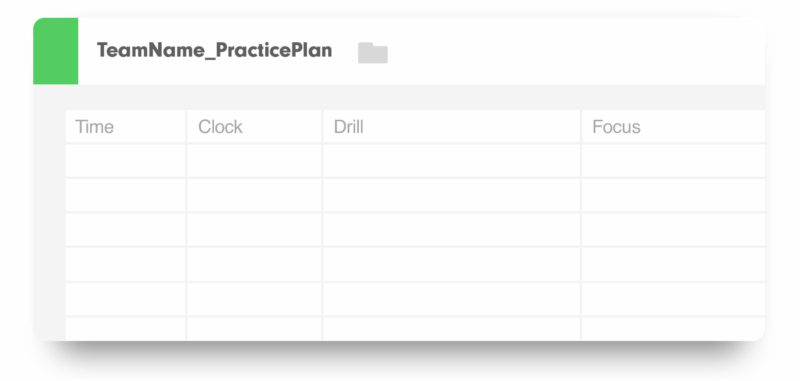Select the fourth-row cell under Drill
This screenshot has width=800, height=381.
tap(452, 265)
